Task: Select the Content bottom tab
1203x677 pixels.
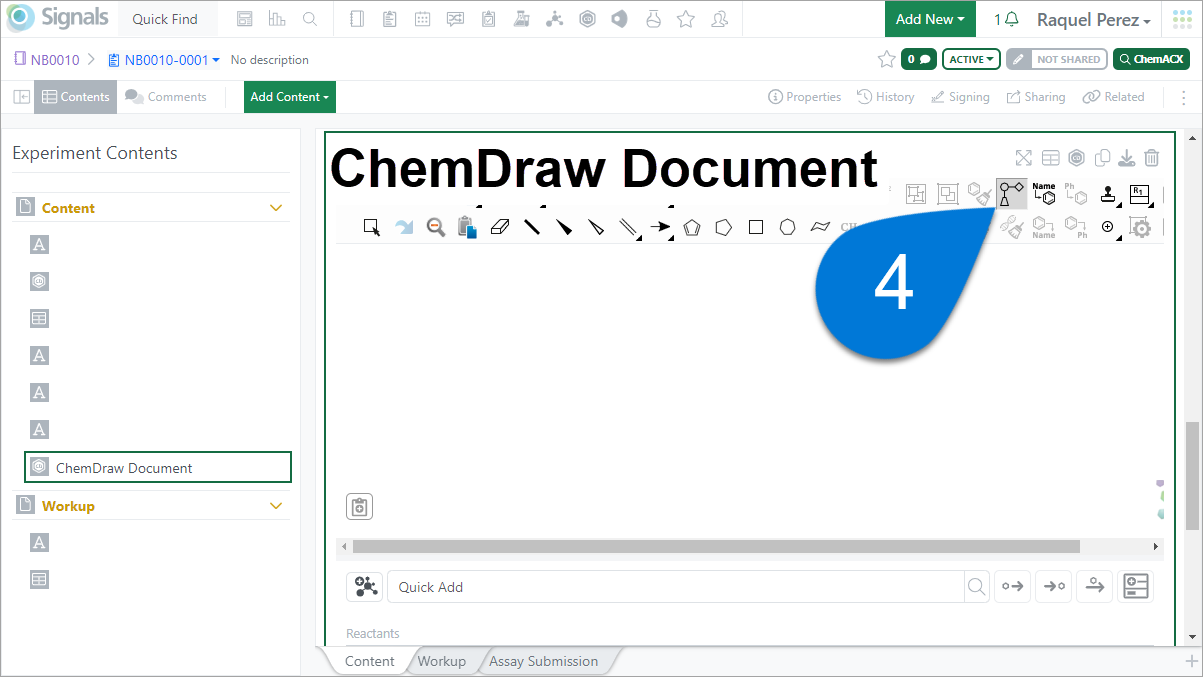Action: [x=370, y=661]
